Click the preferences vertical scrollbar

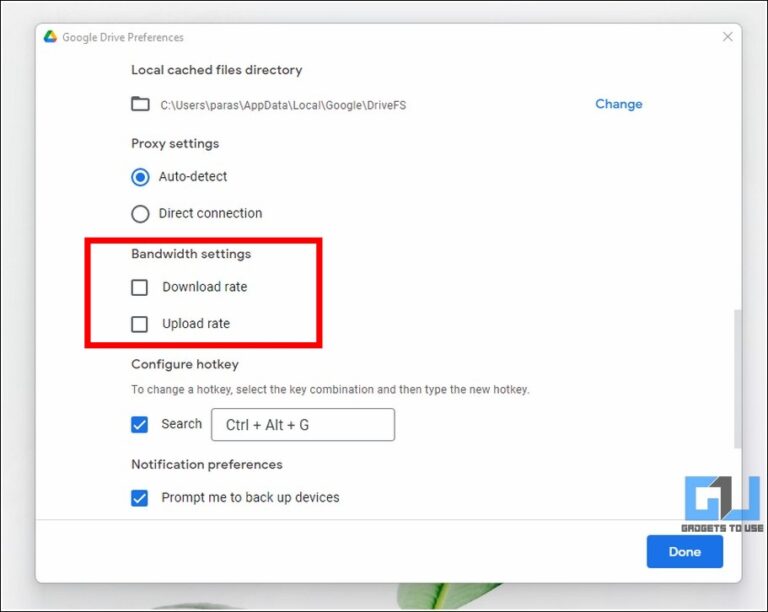[x=738, y=378]
